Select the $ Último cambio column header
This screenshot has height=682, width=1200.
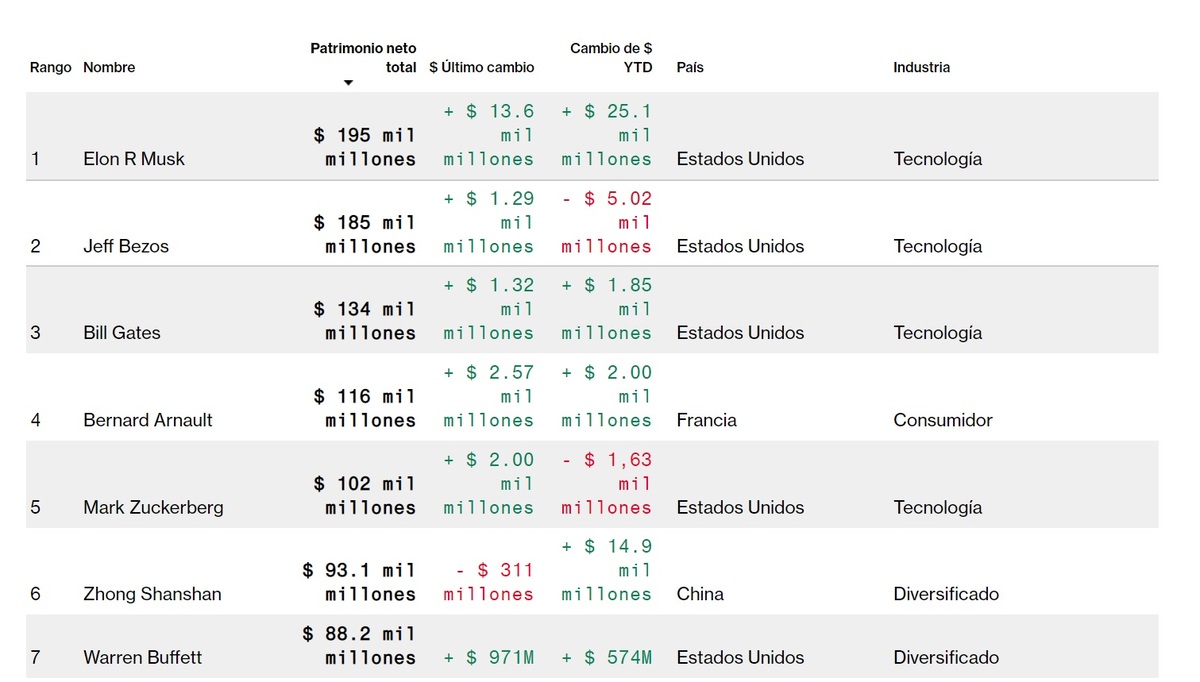[481, 68]
